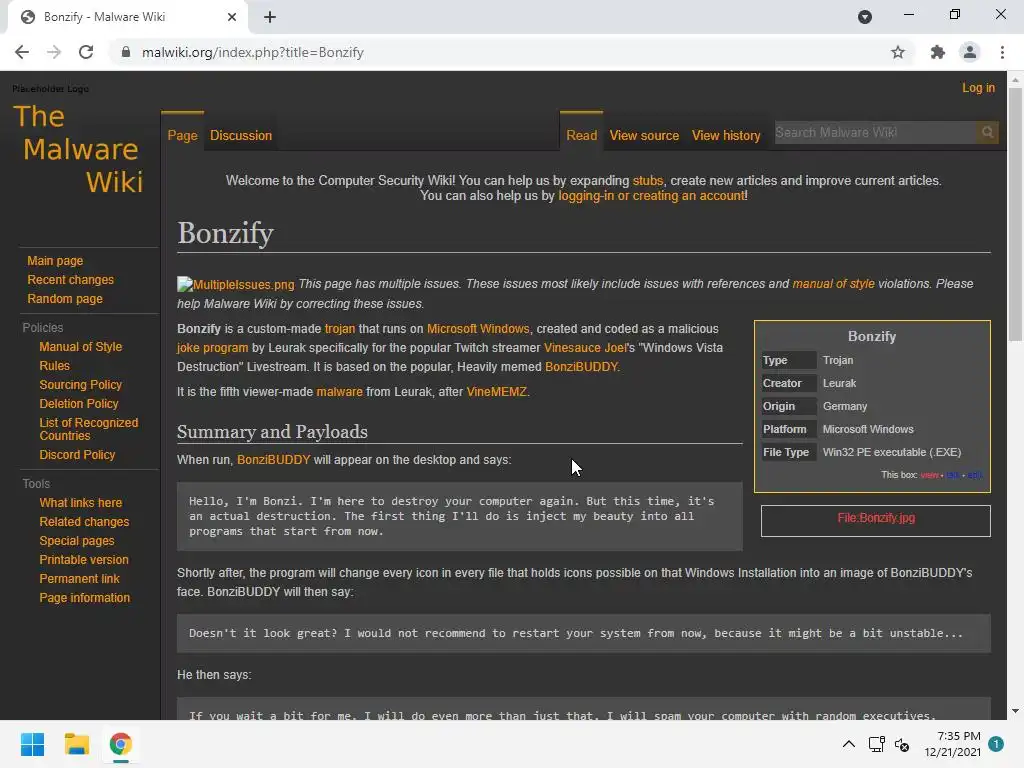Open the Discord Policy link
Viewport: 1024px width, 768px height.
(x=77, y=455)
